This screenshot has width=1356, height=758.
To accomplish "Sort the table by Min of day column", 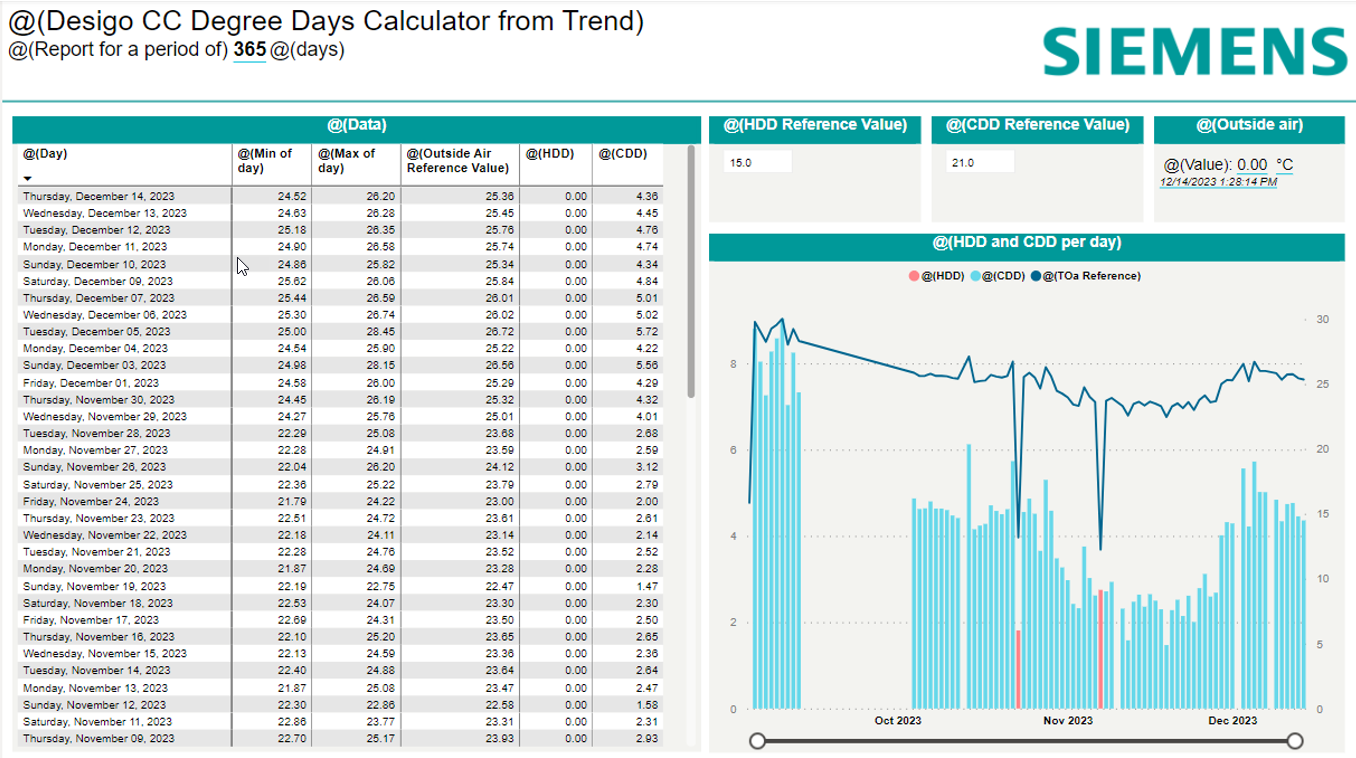I will [x=264, y=160].
